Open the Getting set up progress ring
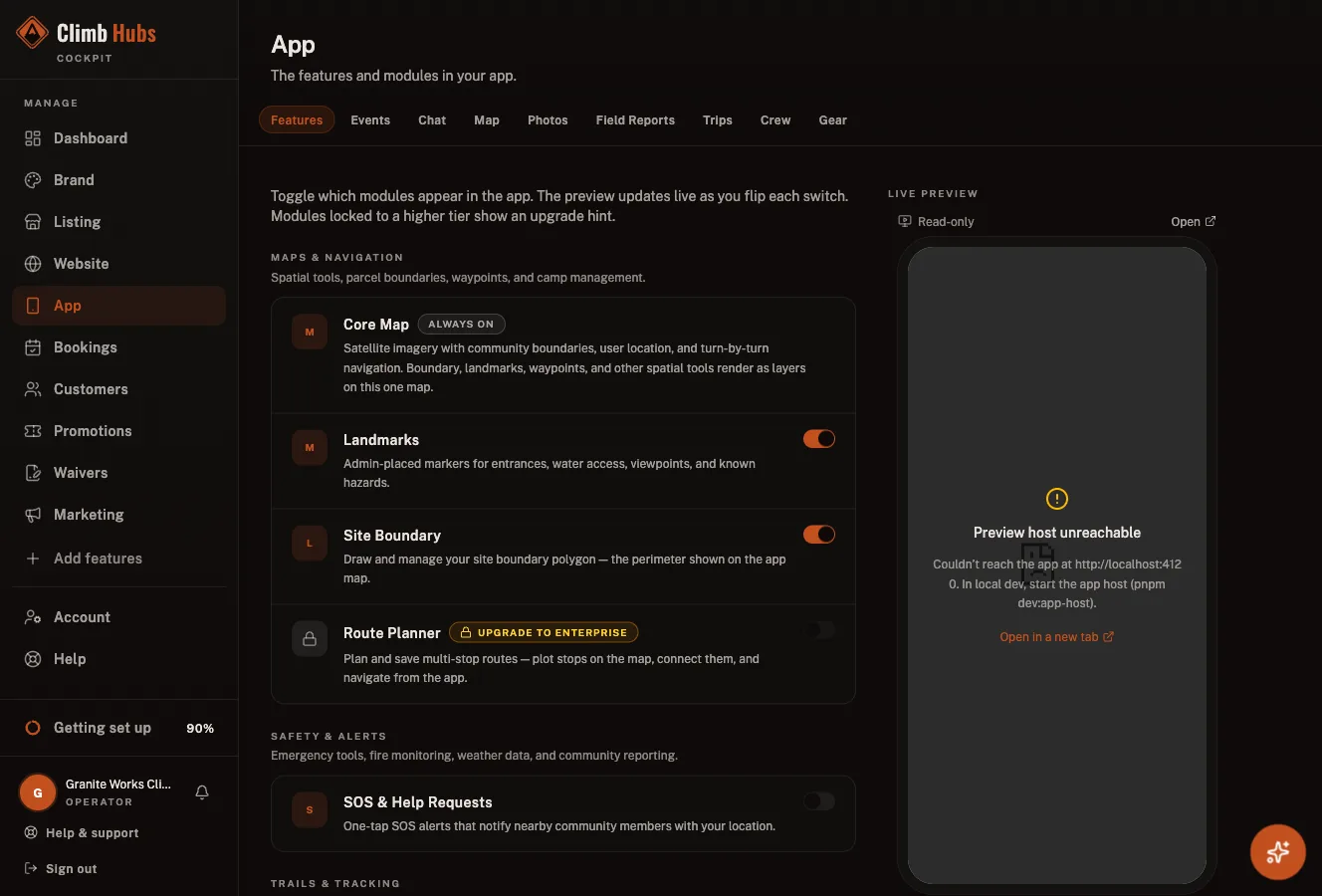1322x896 pixels. pyautogui.click(x=33, y=728)
